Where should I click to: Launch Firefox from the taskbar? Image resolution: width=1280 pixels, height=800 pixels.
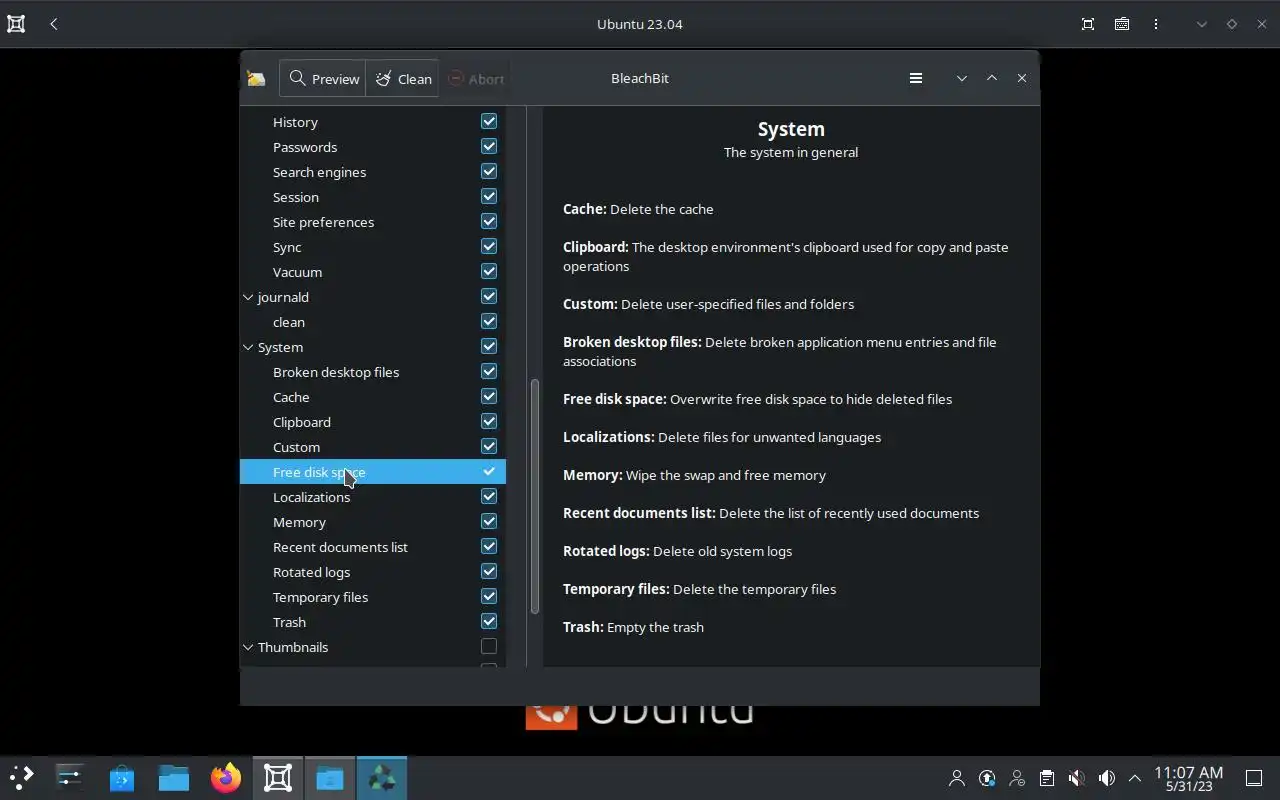[x=226, y=777]
